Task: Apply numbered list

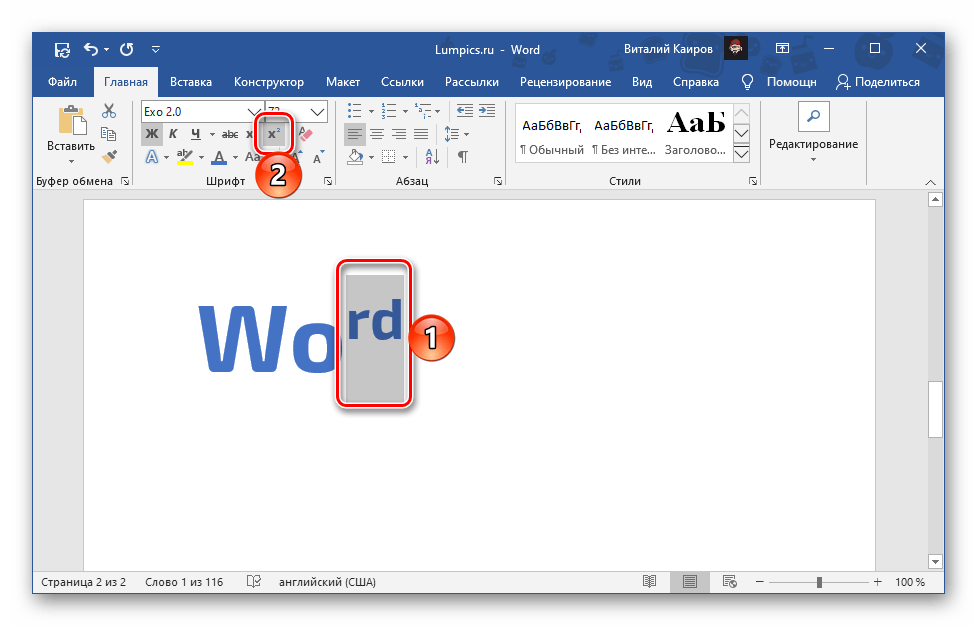Action: 389,111
